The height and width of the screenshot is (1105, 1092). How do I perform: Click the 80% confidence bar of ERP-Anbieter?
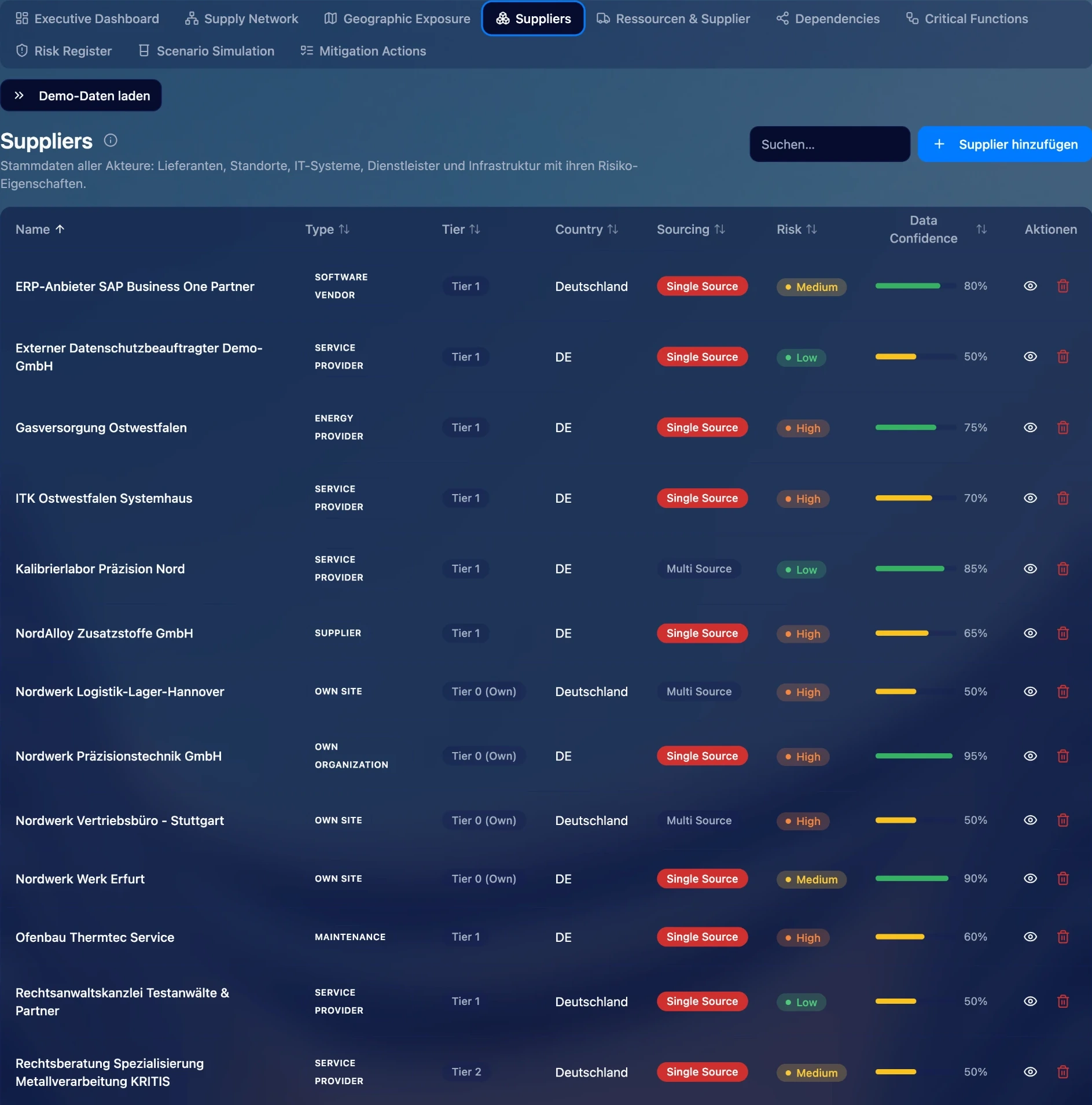click(915, 286)
